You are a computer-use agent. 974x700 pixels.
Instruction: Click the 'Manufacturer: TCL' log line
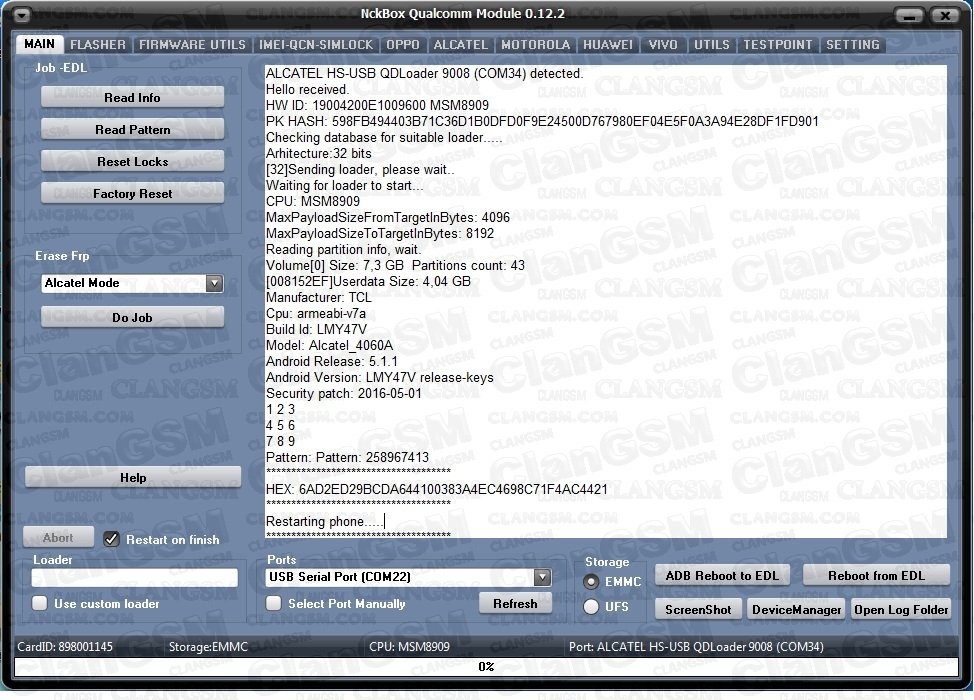pos(319,297)
